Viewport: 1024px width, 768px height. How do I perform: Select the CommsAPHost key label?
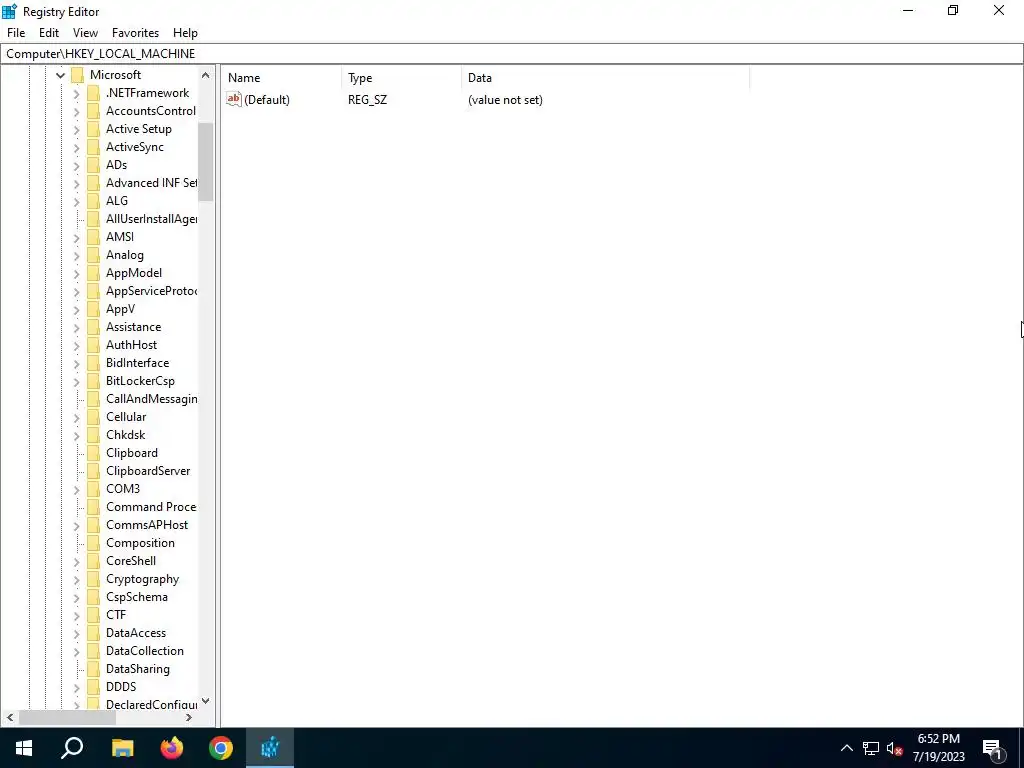click(147, 524)
